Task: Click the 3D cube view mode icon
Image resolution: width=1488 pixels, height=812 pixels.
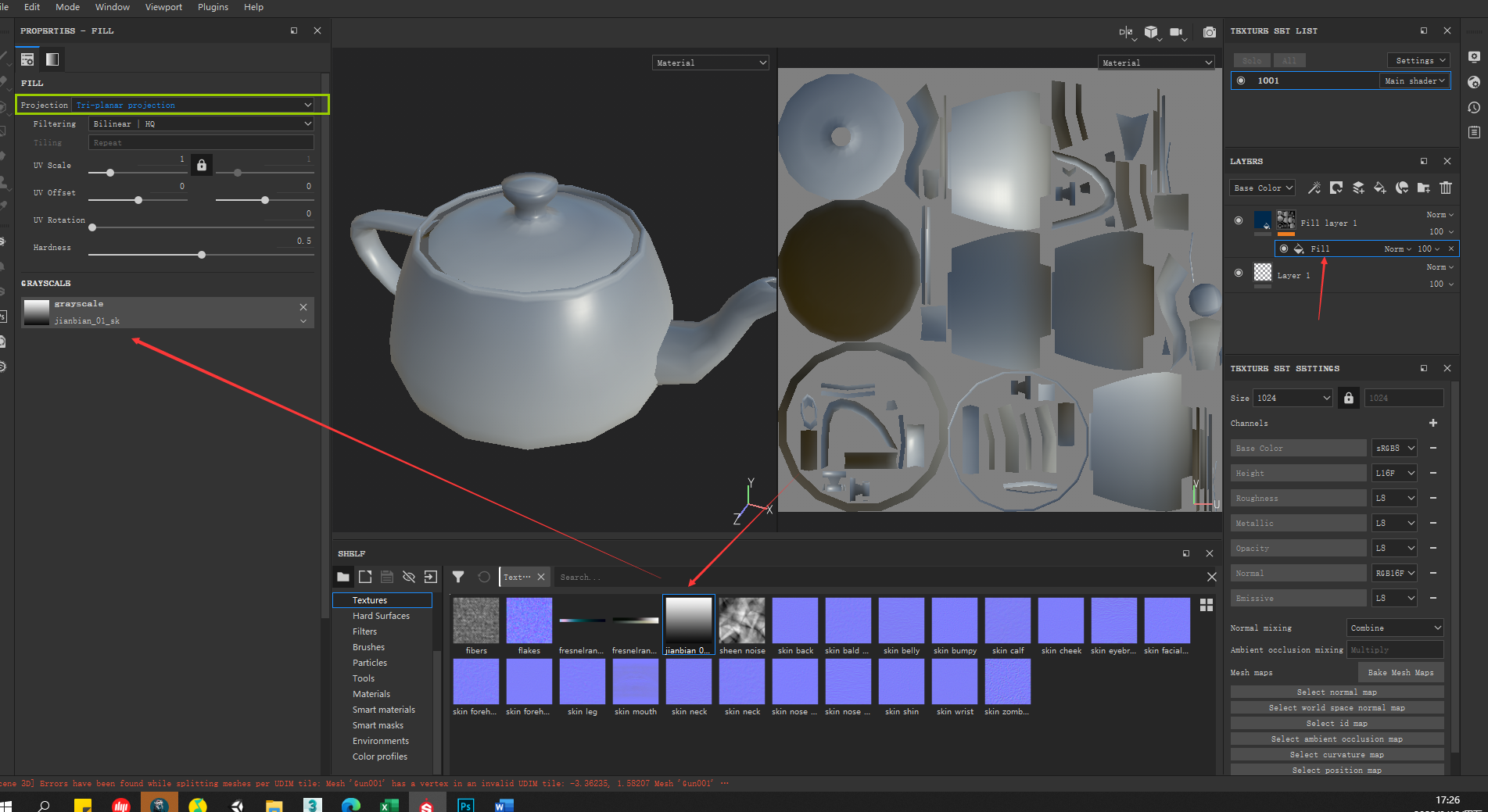Action: (1151, 32)
